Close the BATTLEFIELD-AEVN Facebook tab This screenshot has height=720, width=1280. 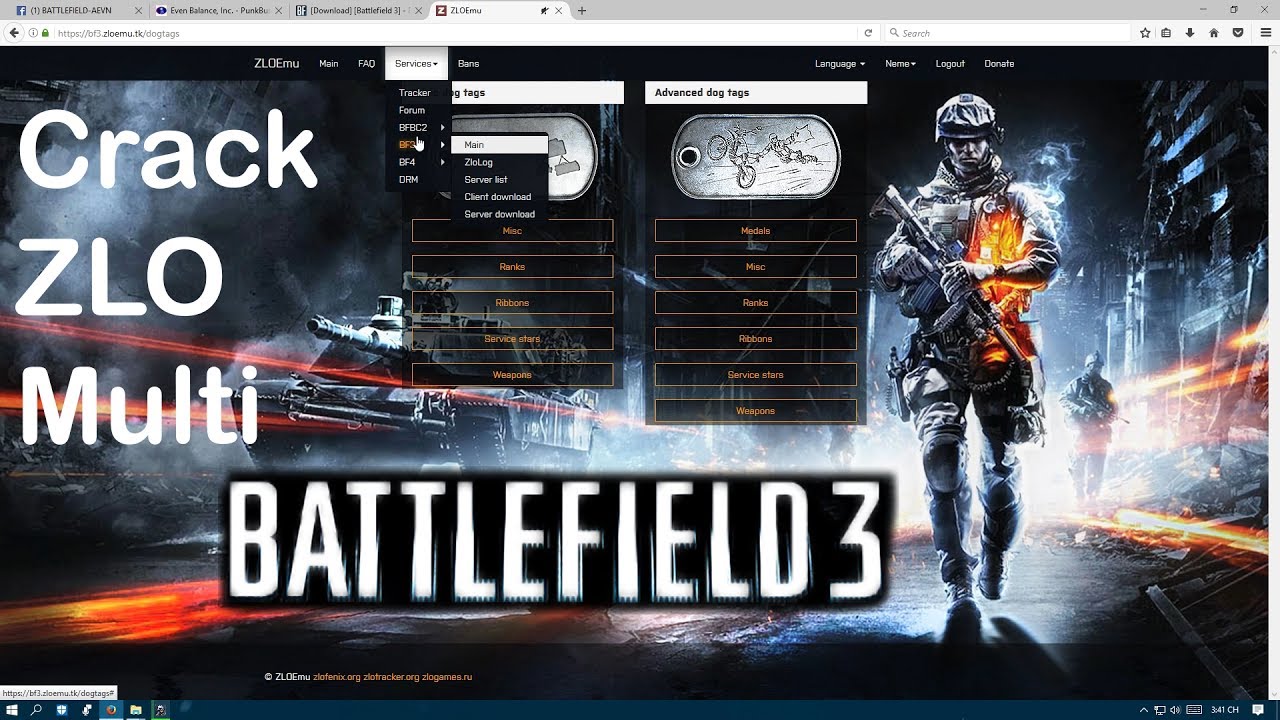(x=138, y=11)
